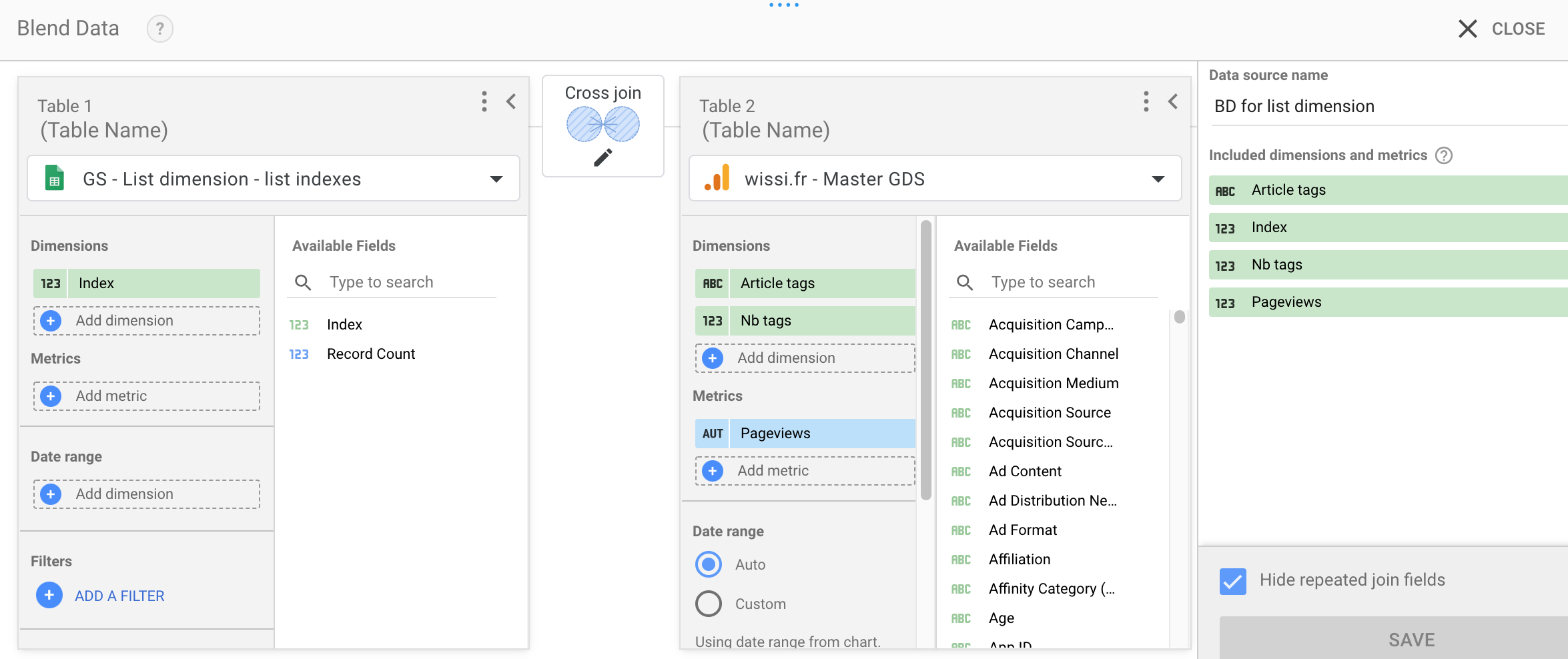The height and width of the screenshot is (659, 1568).
Task: Click the blue plus icon beside ADD A FILTER
Action: [49, 595]
